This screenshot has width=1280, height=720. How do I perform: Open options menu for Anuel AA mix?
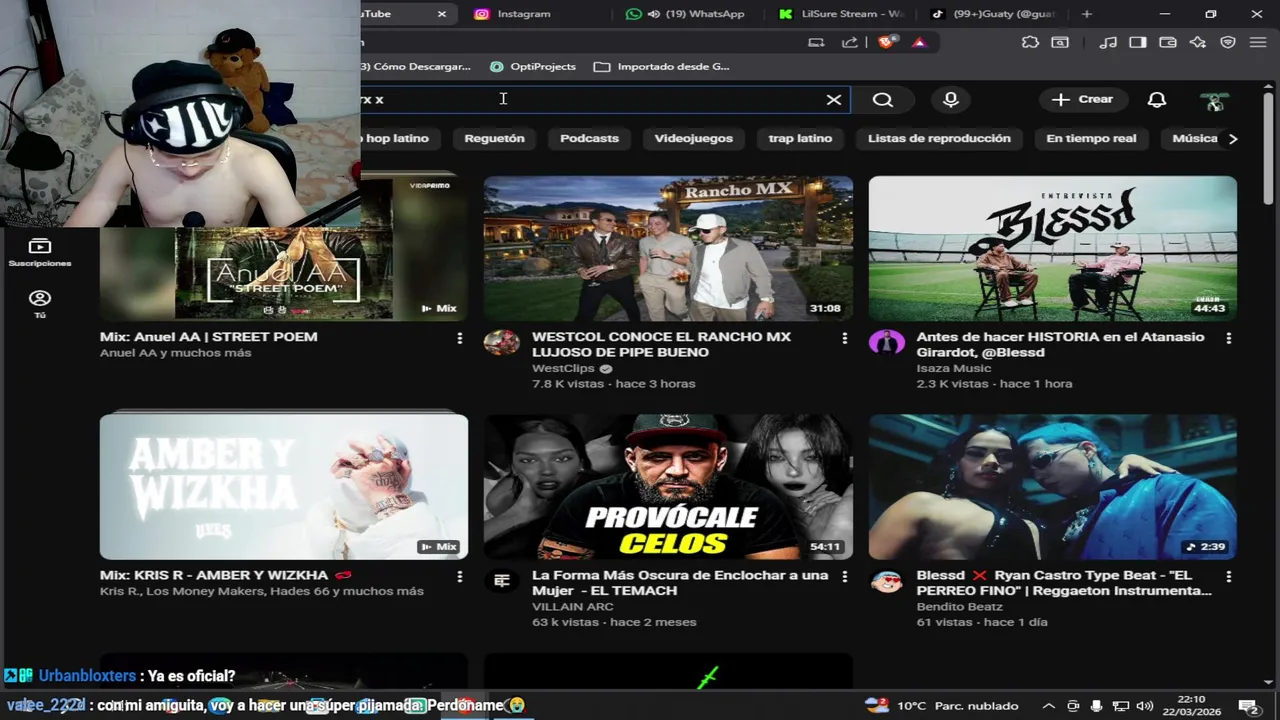point(459,339)
